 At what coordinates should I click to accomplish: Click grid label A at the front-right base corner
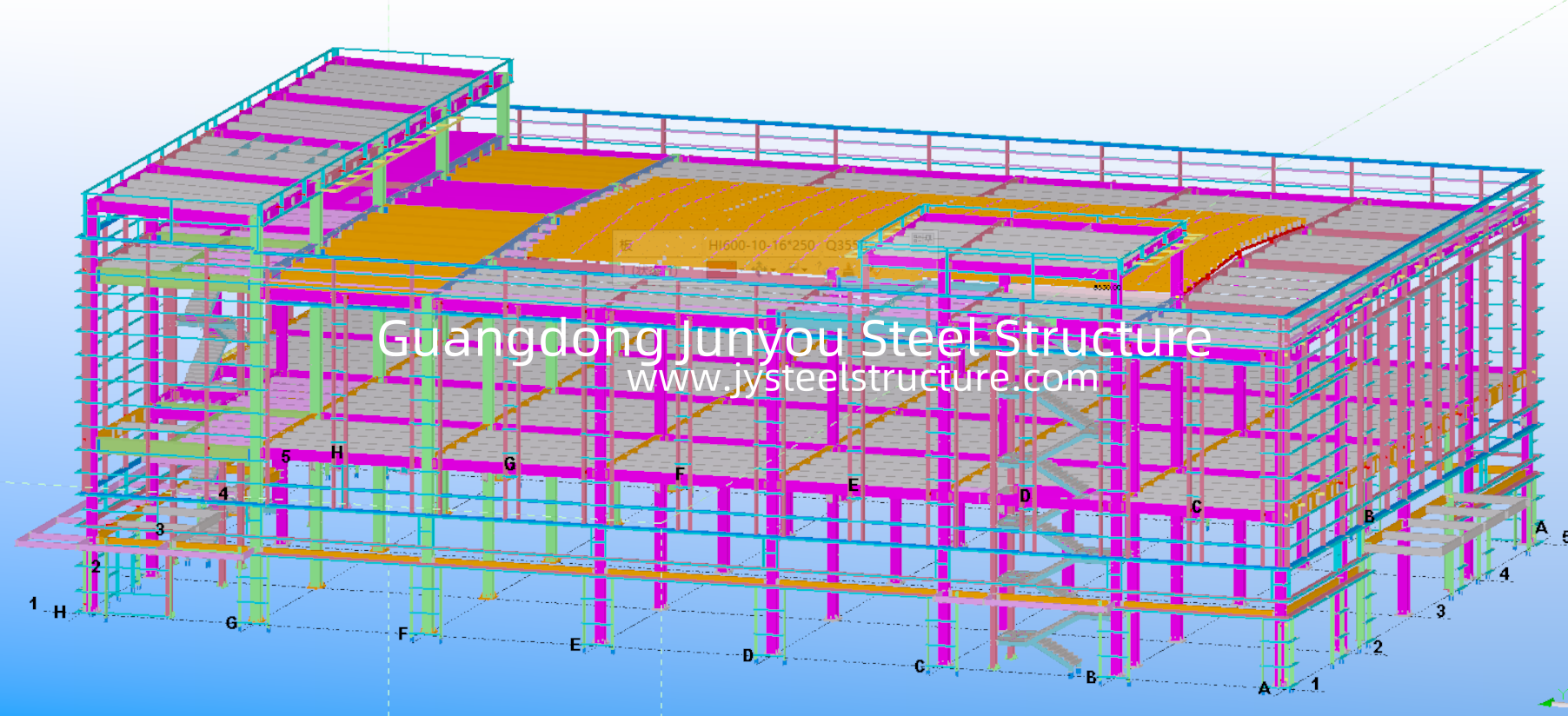pos(1263,688)
